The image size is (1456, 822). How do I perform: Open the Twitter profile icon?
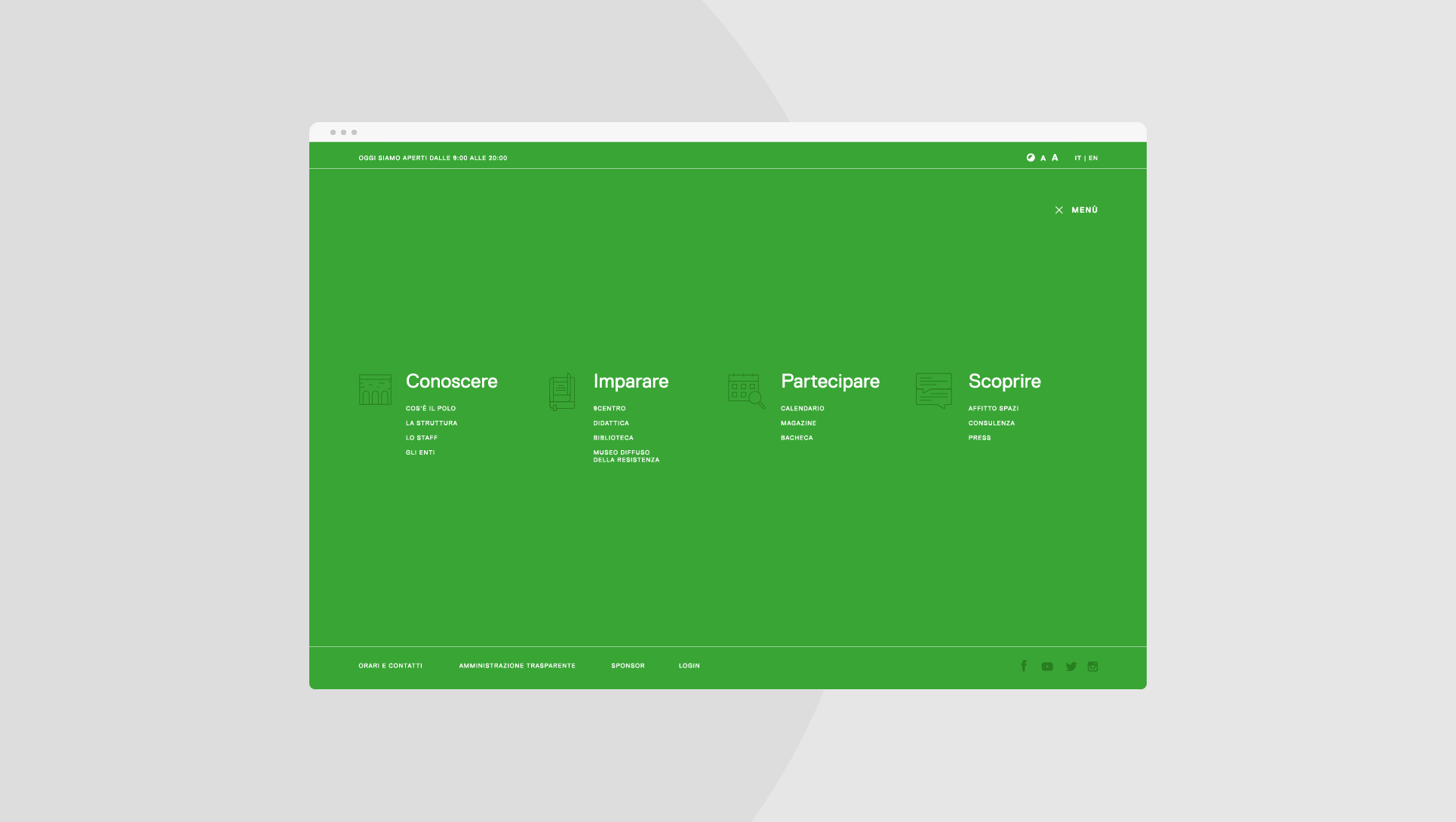[x=1070, y=667]
